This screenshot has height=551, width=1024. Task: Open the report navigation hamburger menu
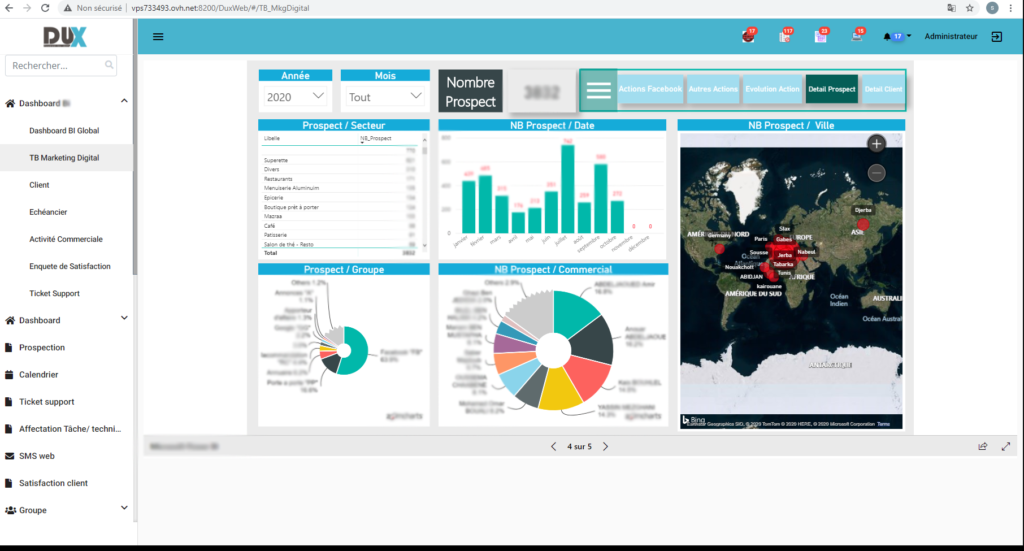(x=598, y=89)
